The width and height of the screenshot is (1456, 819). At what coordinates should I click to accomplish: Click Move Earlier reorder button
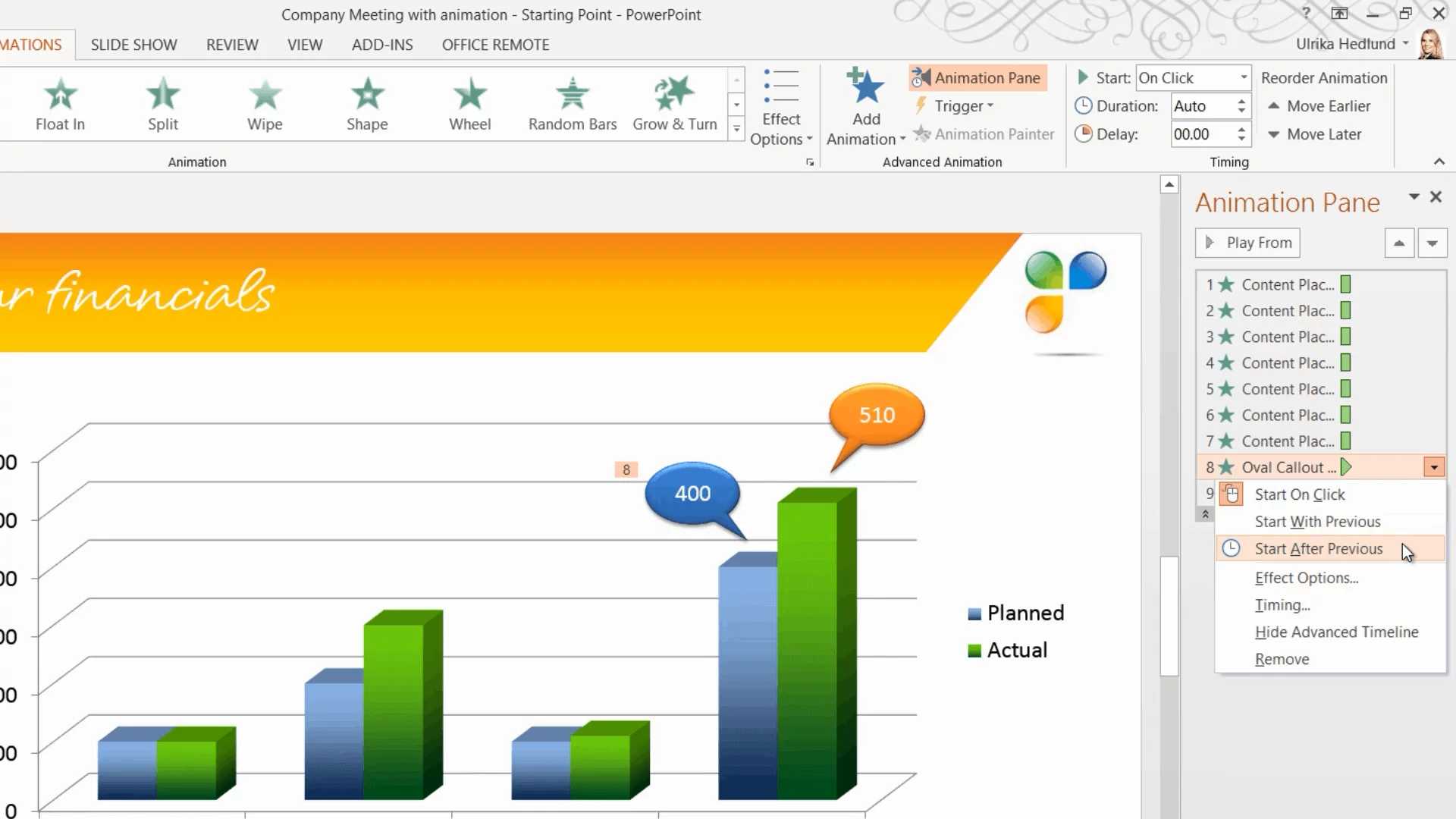(1319, 106)
